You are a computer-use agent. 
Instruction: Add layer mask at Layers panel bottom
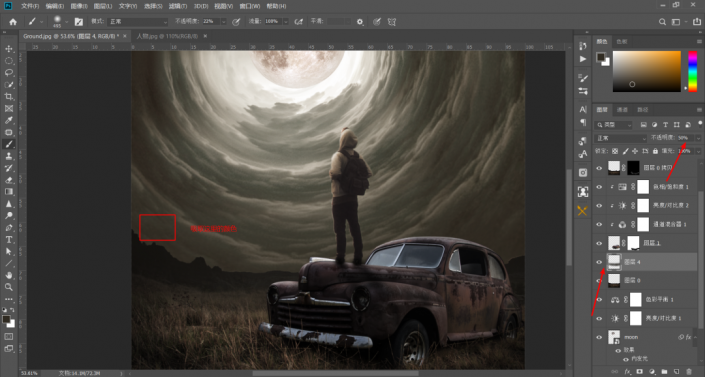(639, 372)
